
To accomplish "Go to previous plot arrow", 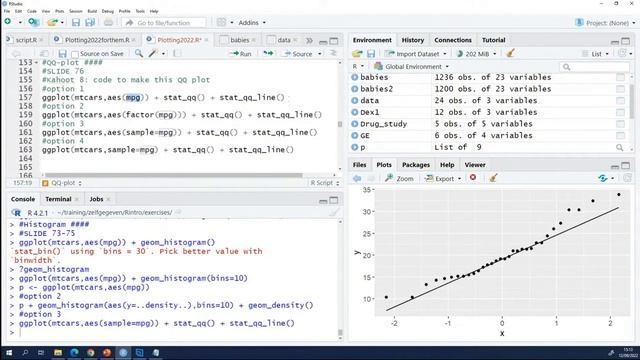I will pos(357,178).
